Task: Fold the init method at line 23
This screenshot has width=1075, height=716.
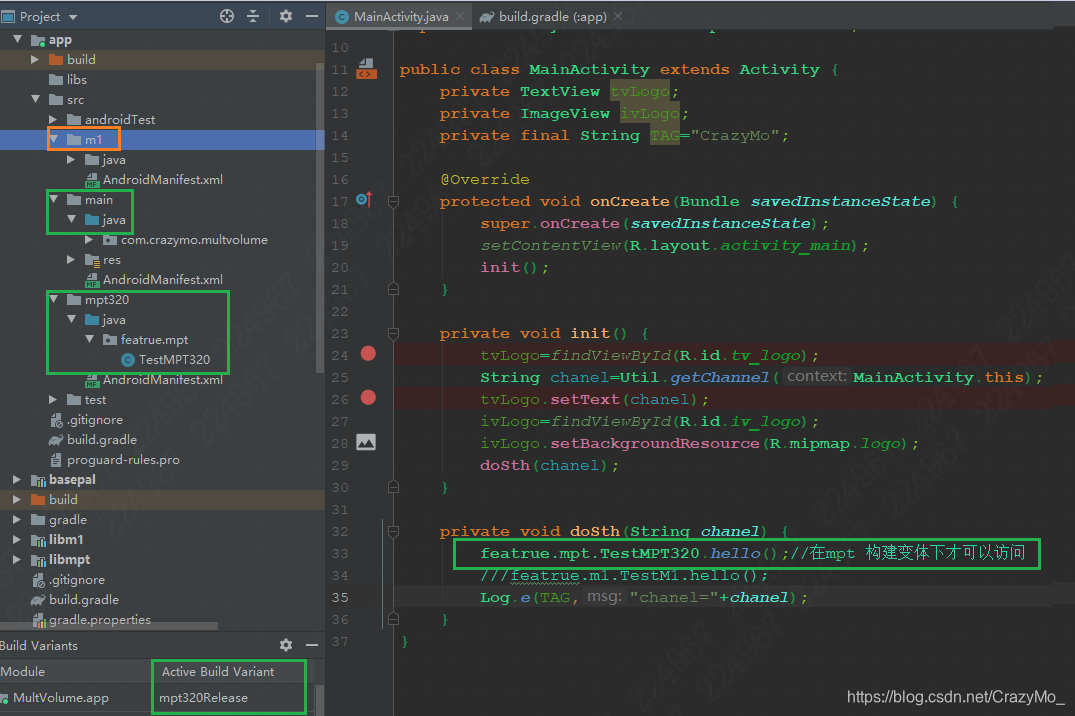Action: pos(394,333)
